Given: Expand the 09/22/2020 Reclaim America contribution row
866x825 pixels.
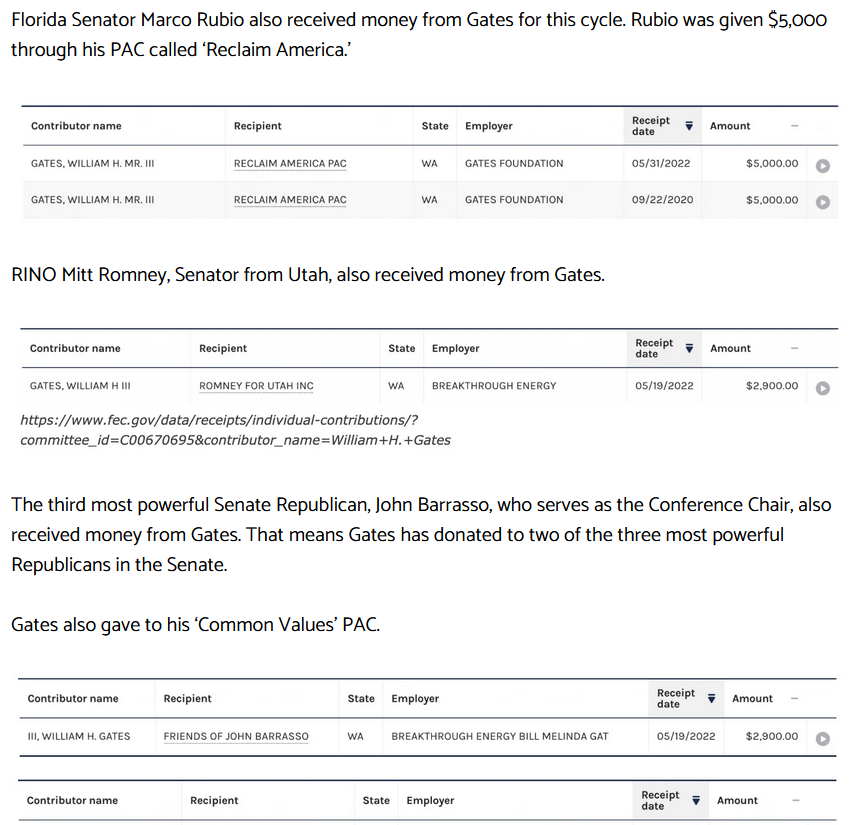Looking at the screenshot, I should click(822, 201).
